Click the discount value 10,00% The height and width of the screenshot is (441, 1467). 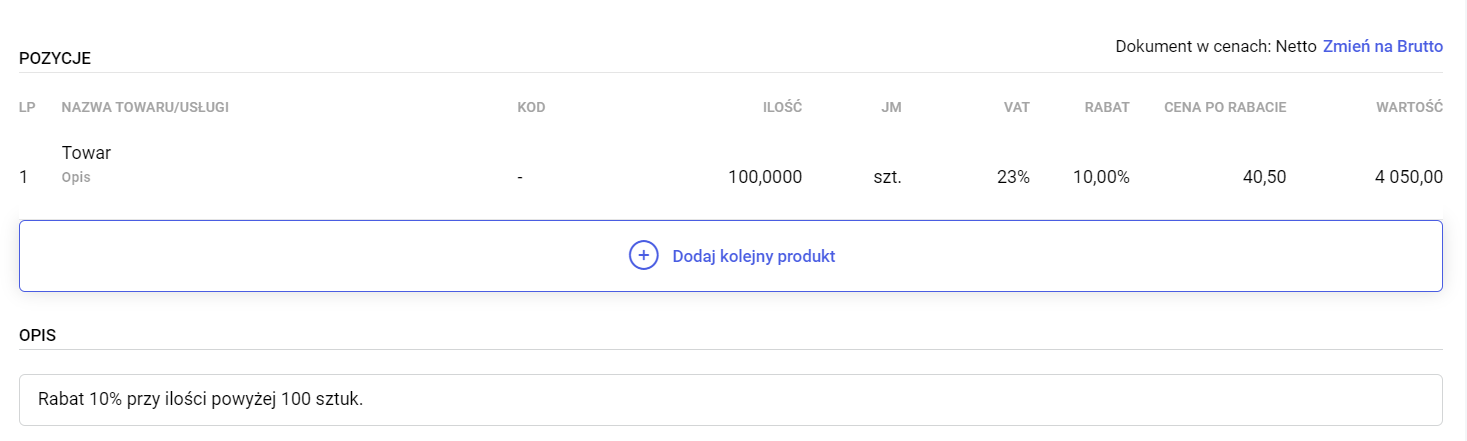[1100, 177]
